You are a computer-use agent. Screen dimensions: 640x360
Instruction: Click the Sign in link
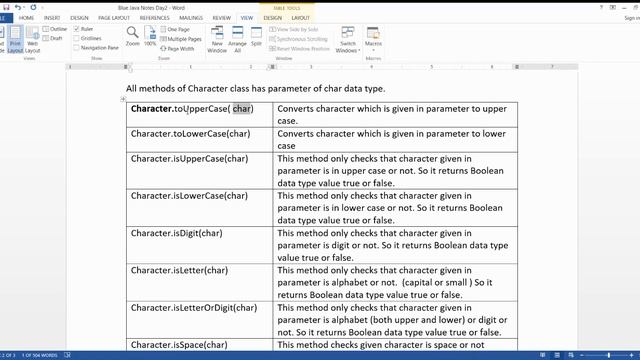[x=632, y=18]
